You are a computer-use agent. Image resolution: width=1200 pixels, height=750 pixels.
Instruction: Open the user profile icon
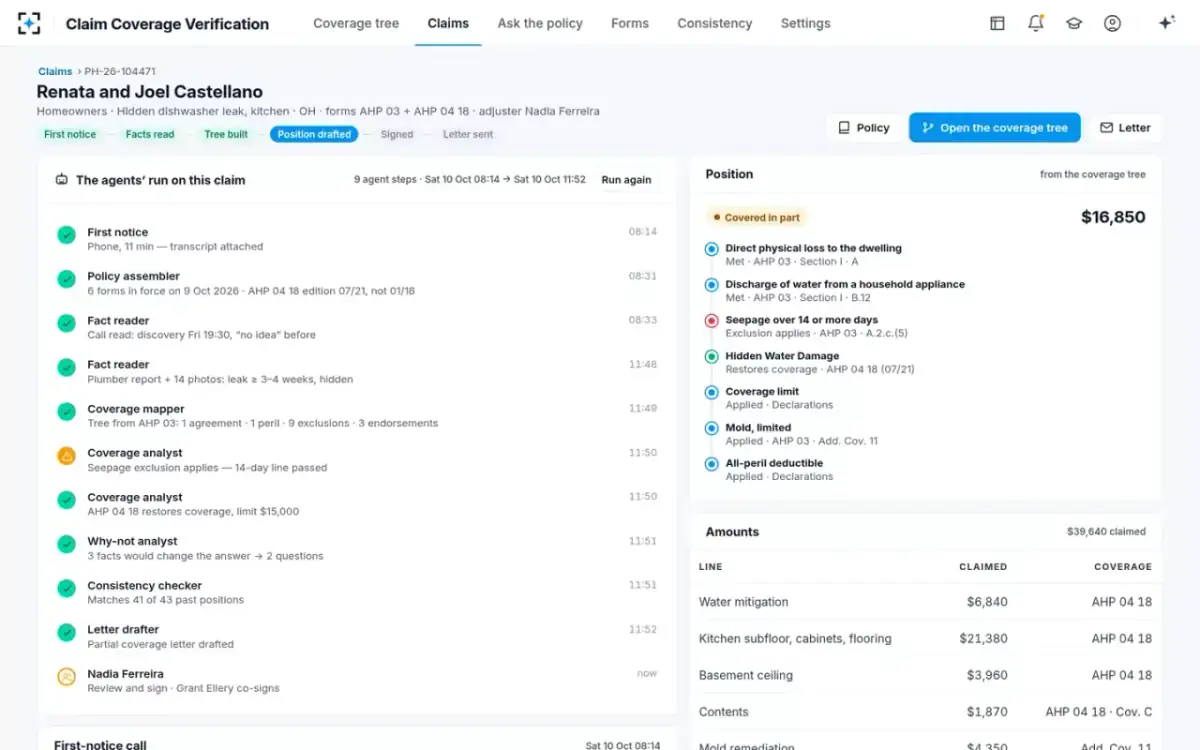(x=1112, y=23)
